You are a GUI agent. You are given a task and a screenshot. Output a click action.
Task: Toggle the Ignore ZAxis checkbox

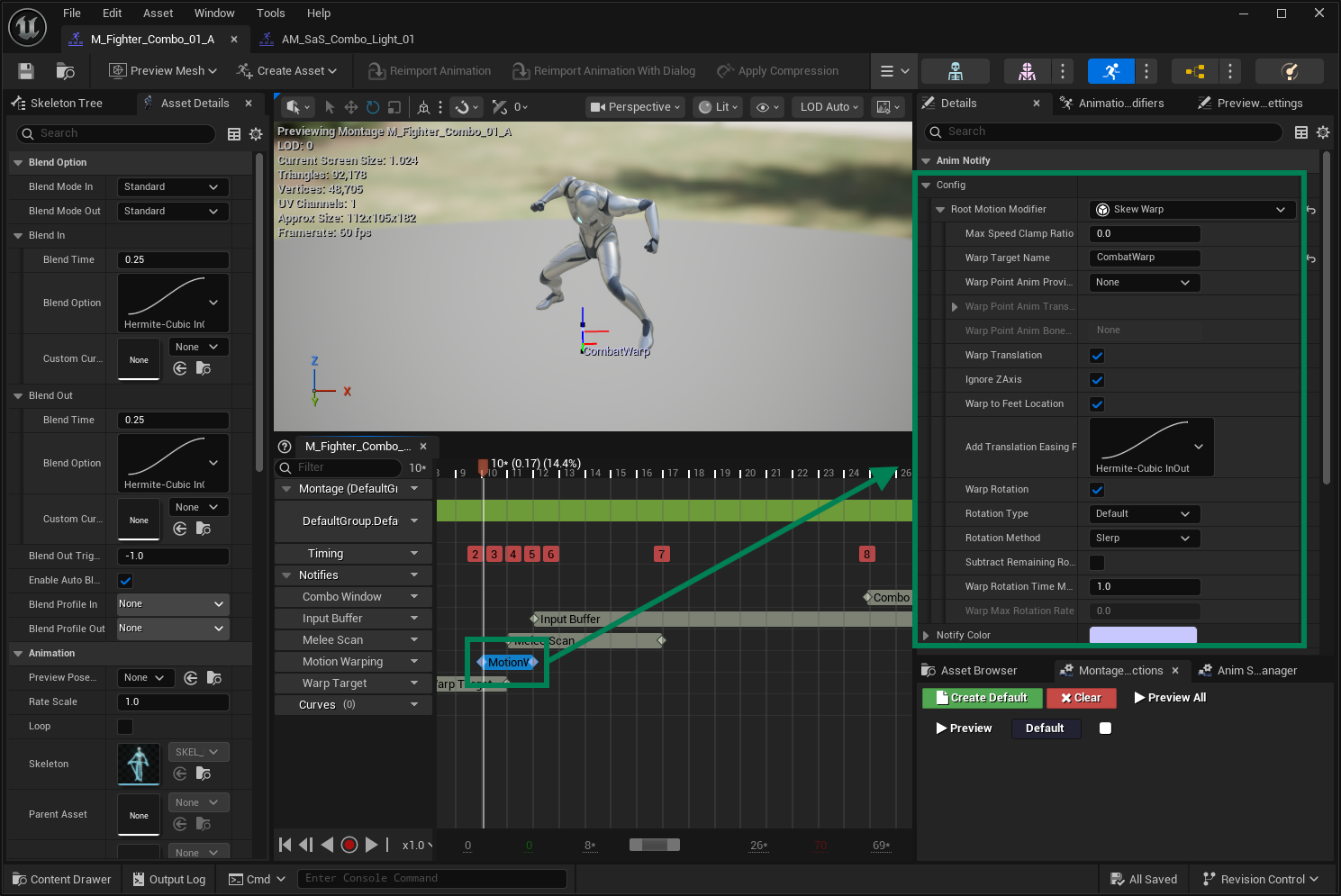1097,380
